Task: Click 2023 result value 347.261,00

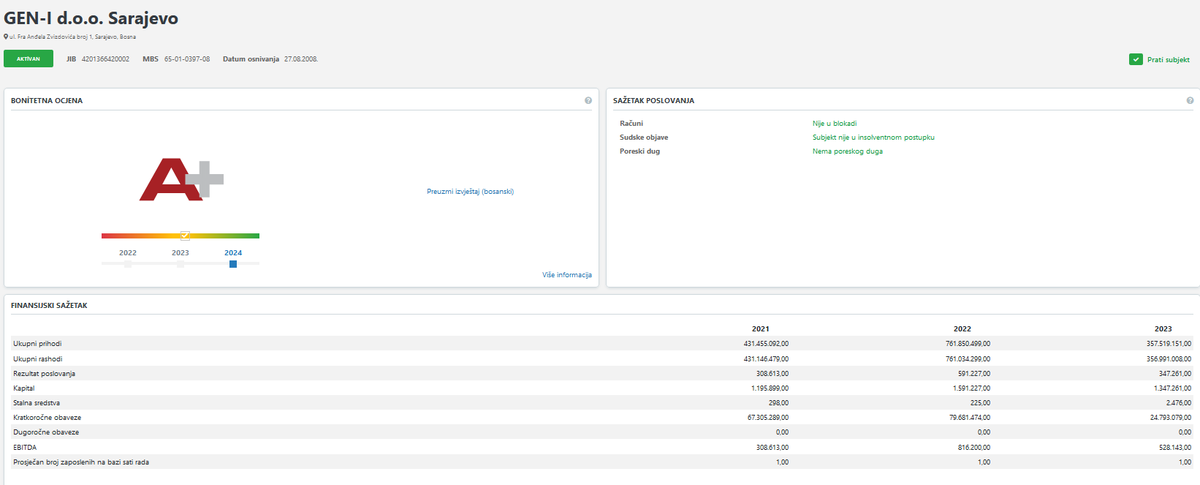Action: pyautogui.click(x=1175, y=373)
